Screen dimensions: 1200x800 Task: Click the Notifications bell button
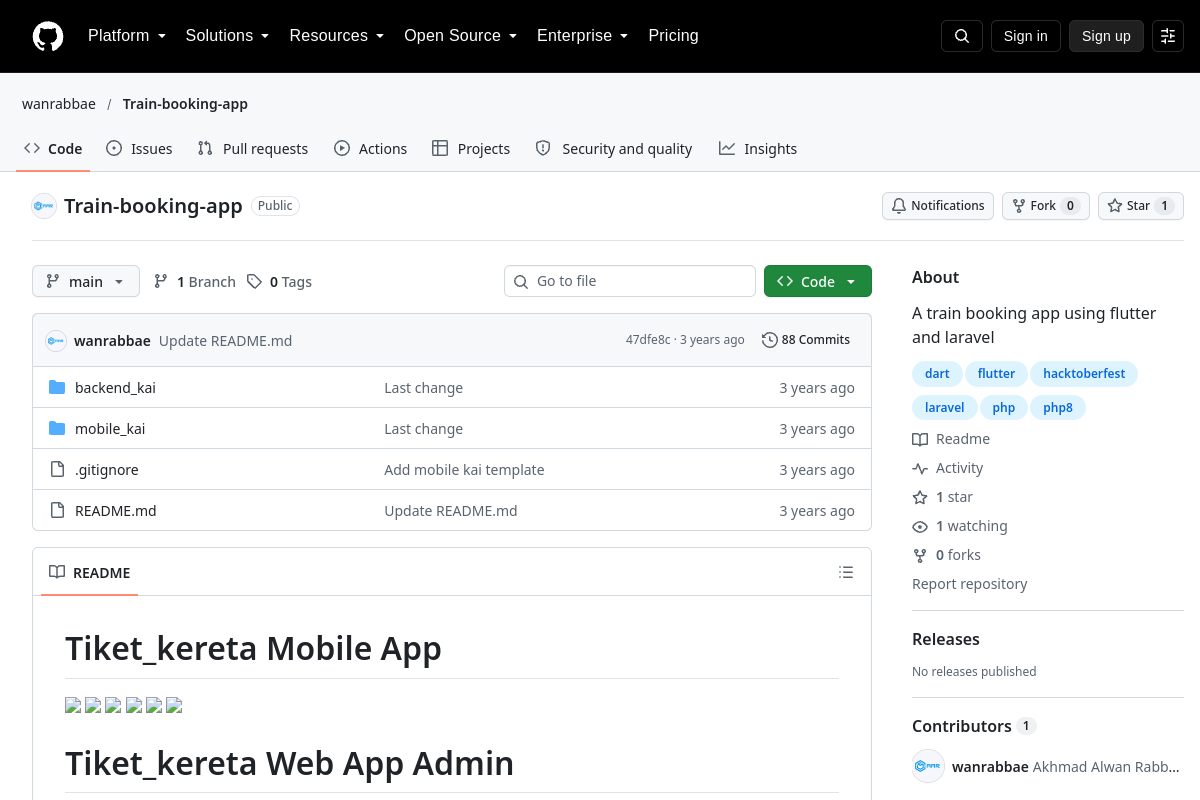(x=938, y=206)
